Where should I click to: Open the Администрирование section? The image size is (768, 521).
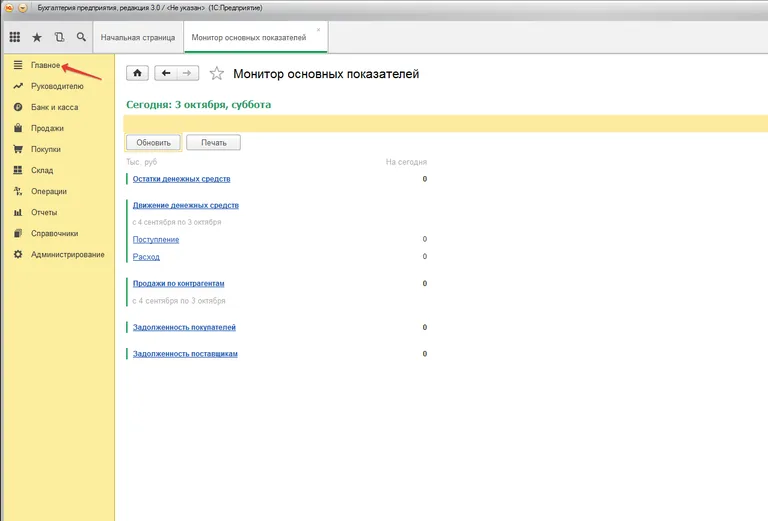(67, 254)
